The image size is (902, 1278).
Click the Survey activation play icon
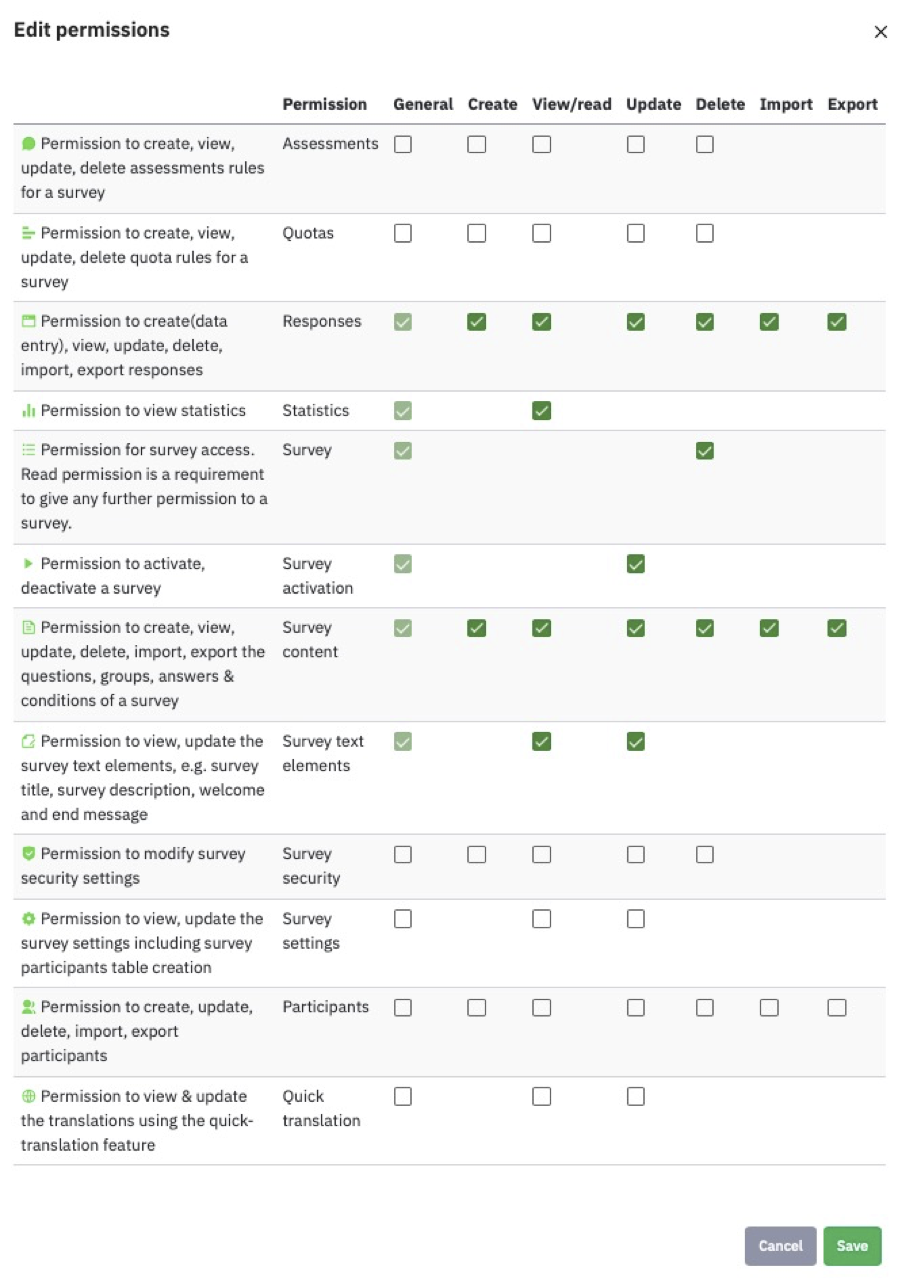coord(29,564)
